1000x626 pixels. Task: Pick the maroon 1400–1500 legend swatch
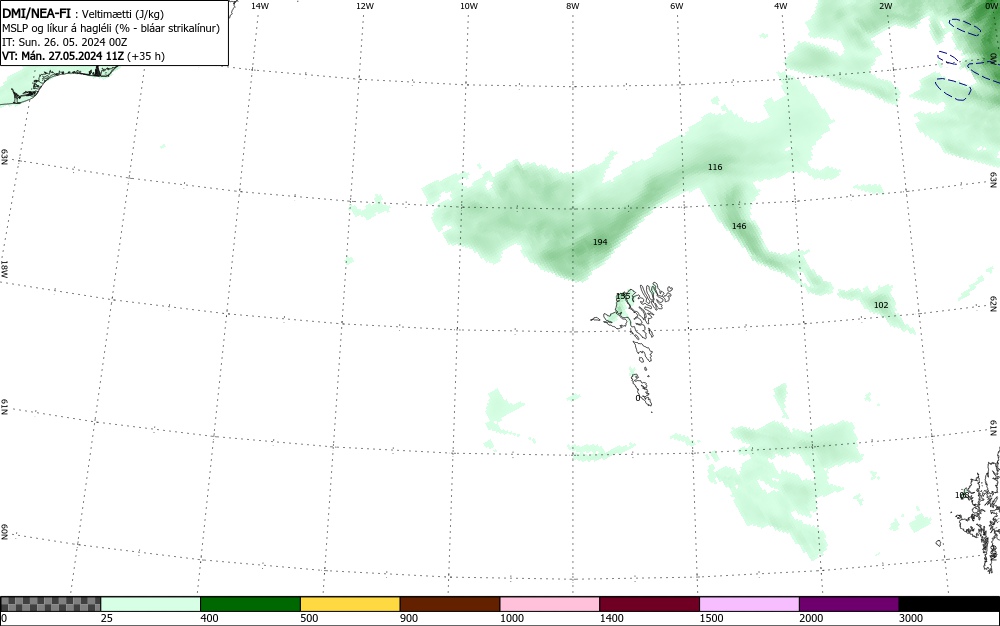tap(649, 604)
